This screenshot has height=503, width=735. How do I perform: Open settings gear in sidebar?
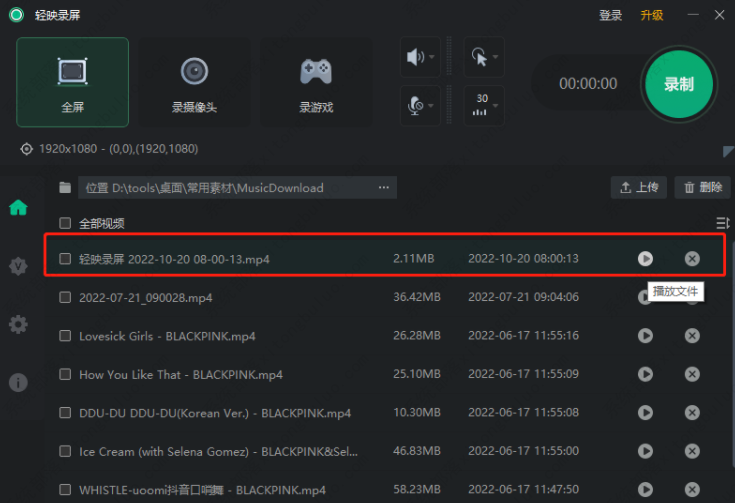pyautogui.click(x=18, y=324)
